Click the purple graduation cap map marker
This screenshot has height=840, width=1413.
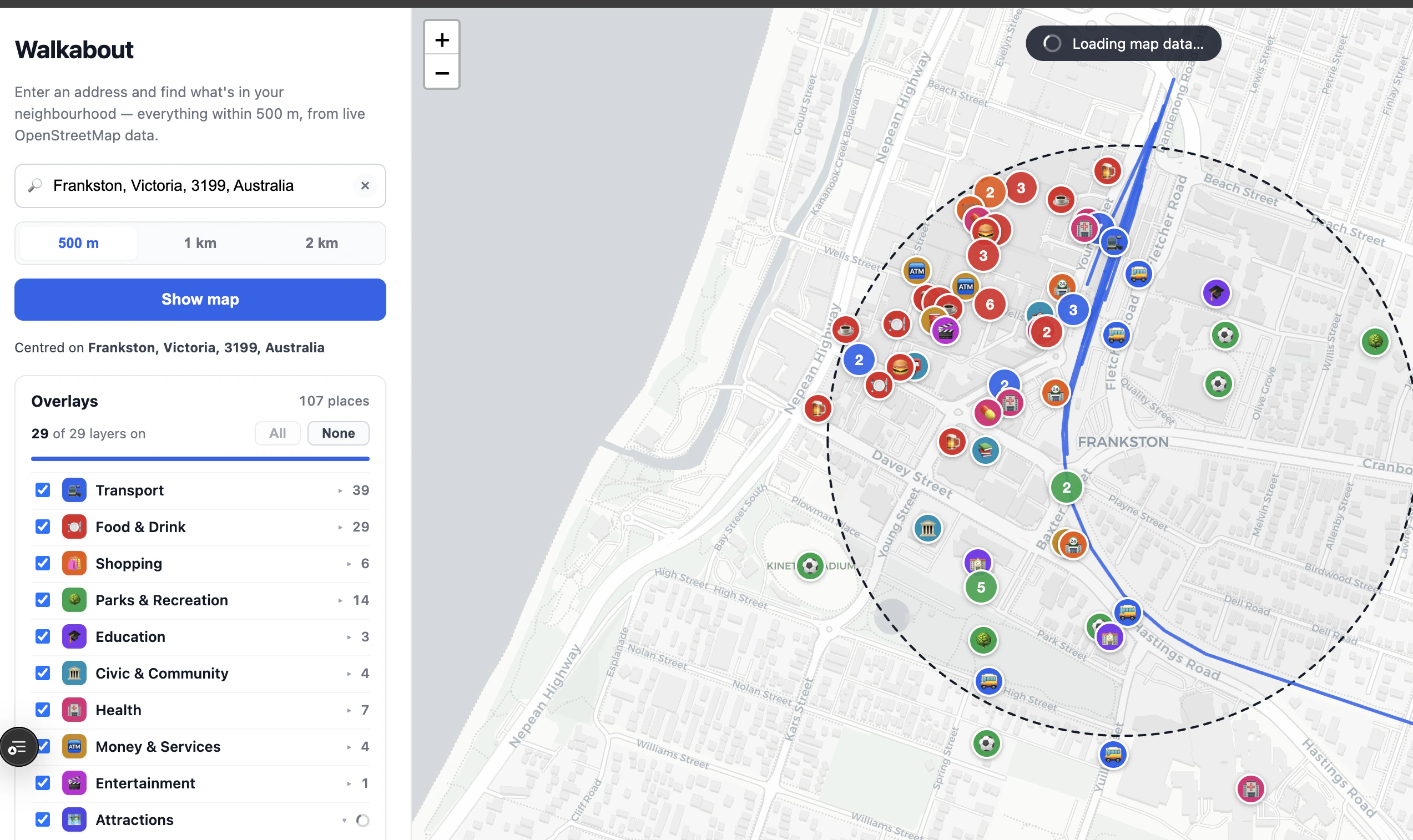pyautogui.click(x=1215, y=292)
